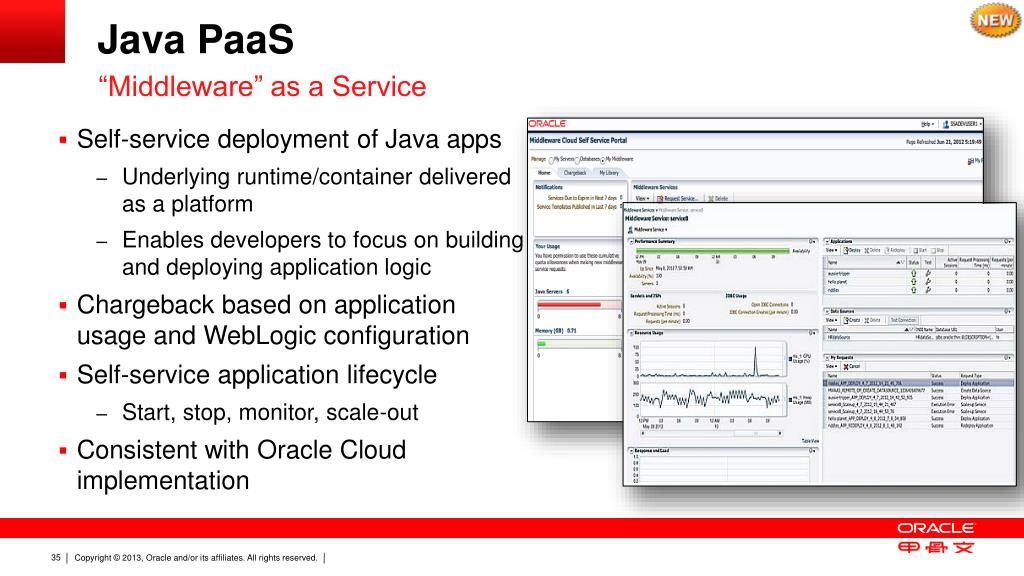Open My Requests panel options gear
1024x576 pixels.
pos(1008,357)
